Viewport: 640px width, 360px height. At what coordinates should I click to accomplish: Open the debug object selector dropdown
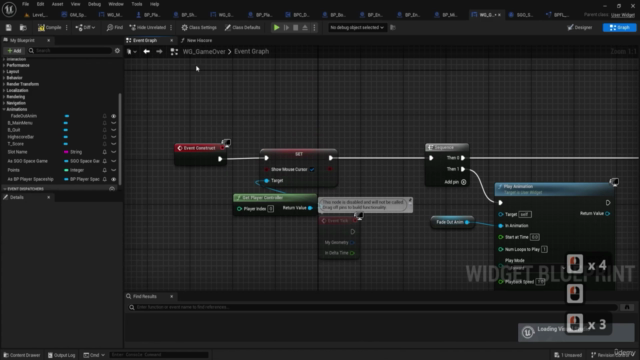357,27
